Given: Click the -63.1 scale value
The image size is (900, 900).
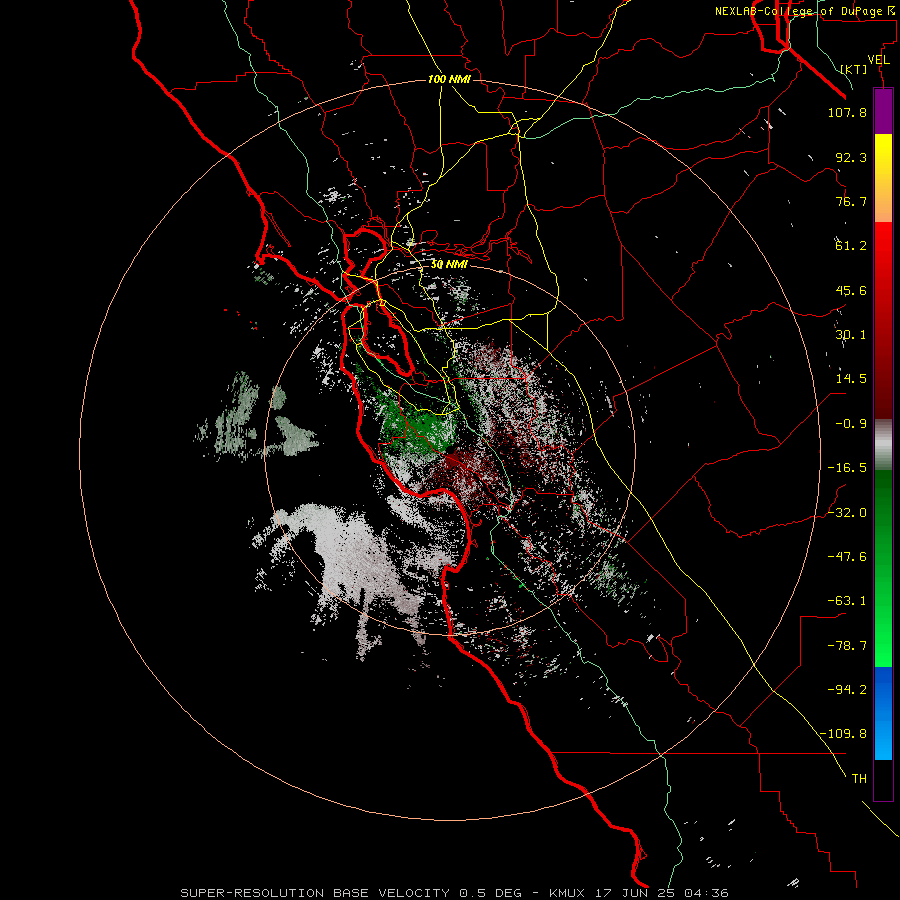Looking at the screenshot, I should tap(847, 601).
